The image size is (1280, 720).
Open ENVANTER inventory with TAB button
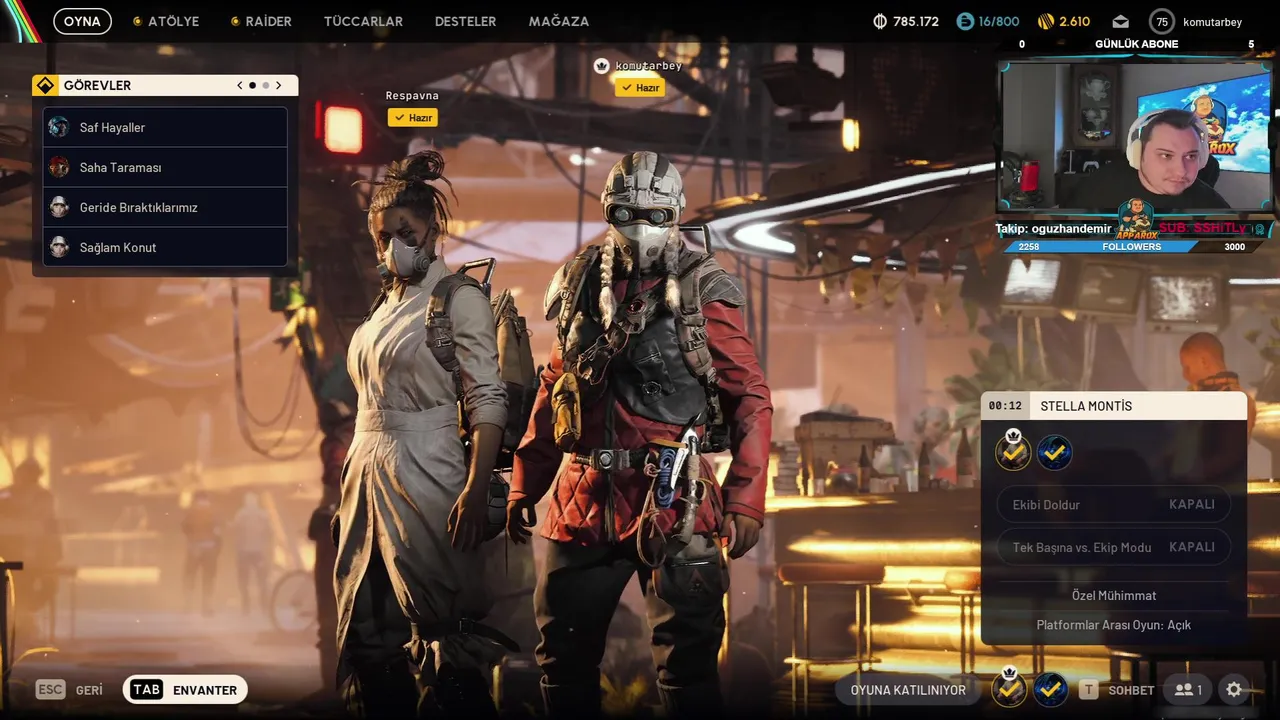[x=185, y=690]
